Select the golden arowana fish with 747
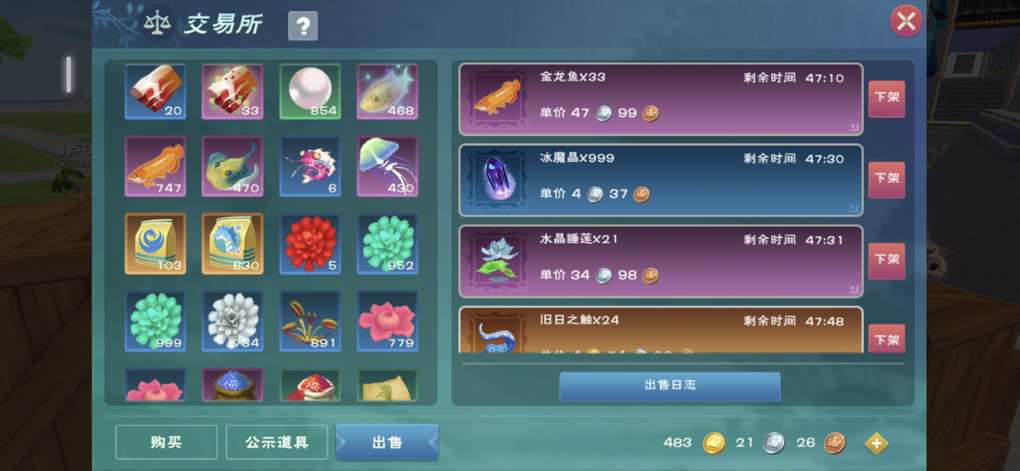The image size is (1020, 471). 155,167
